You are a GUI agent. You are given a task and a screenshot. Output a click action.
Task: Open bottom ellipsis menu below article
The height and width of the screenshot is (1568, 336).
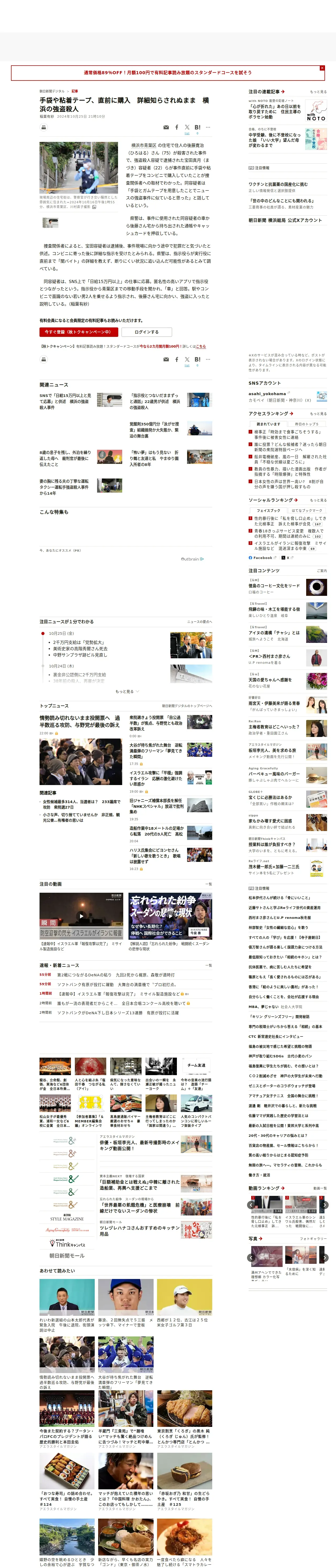(x=208, y=360)
